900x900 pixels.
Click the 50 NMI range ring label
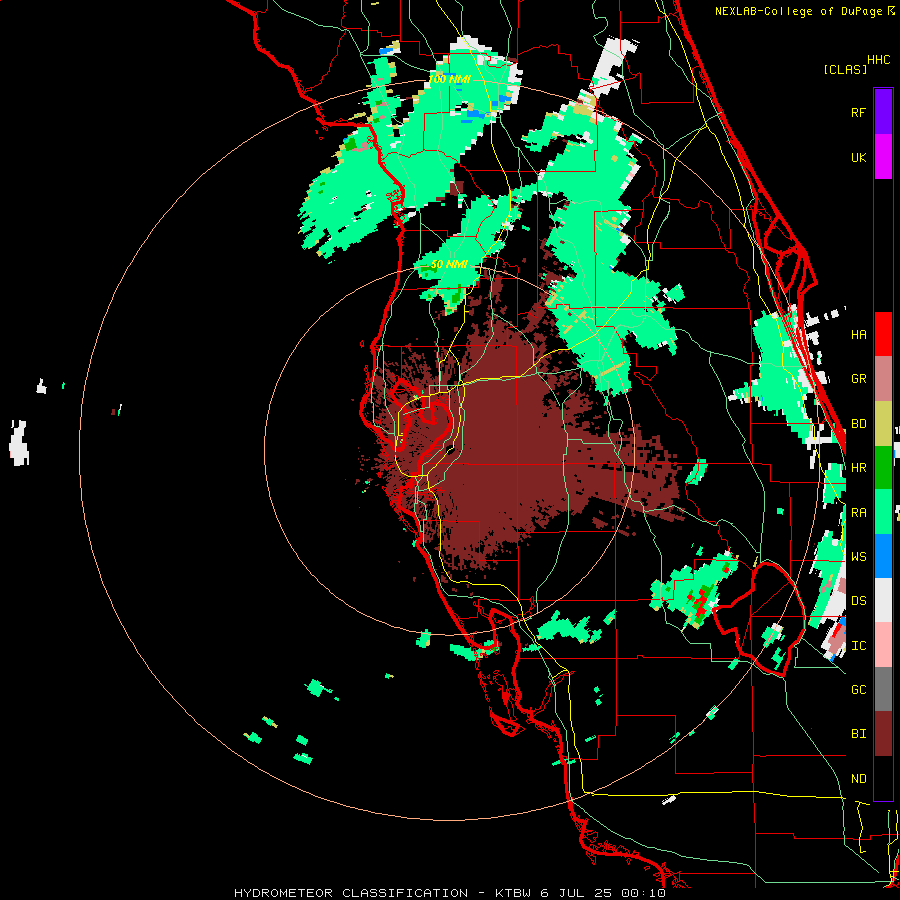(x=449, y=264)
